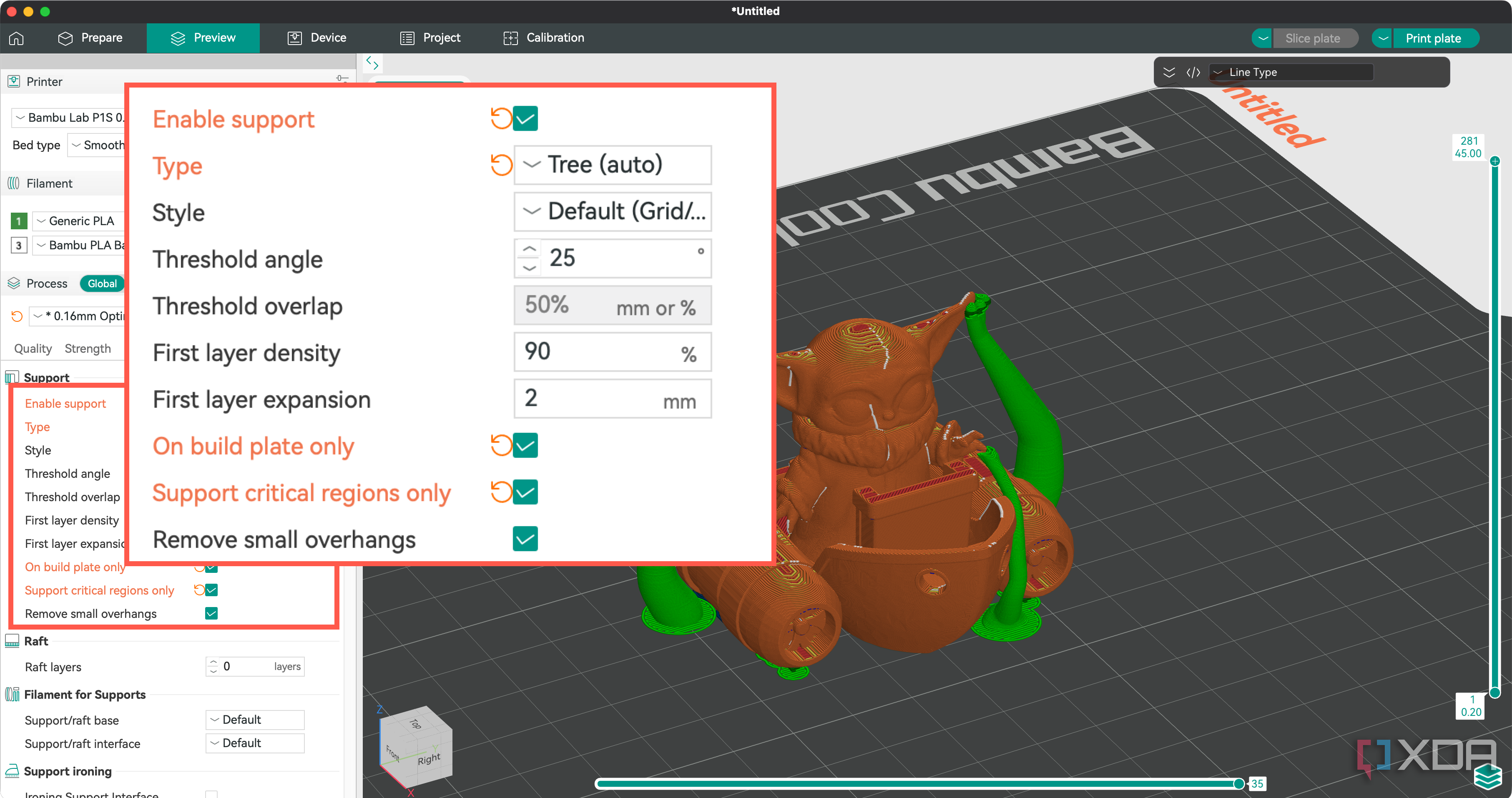Switch to the Calibration tab

543,38
